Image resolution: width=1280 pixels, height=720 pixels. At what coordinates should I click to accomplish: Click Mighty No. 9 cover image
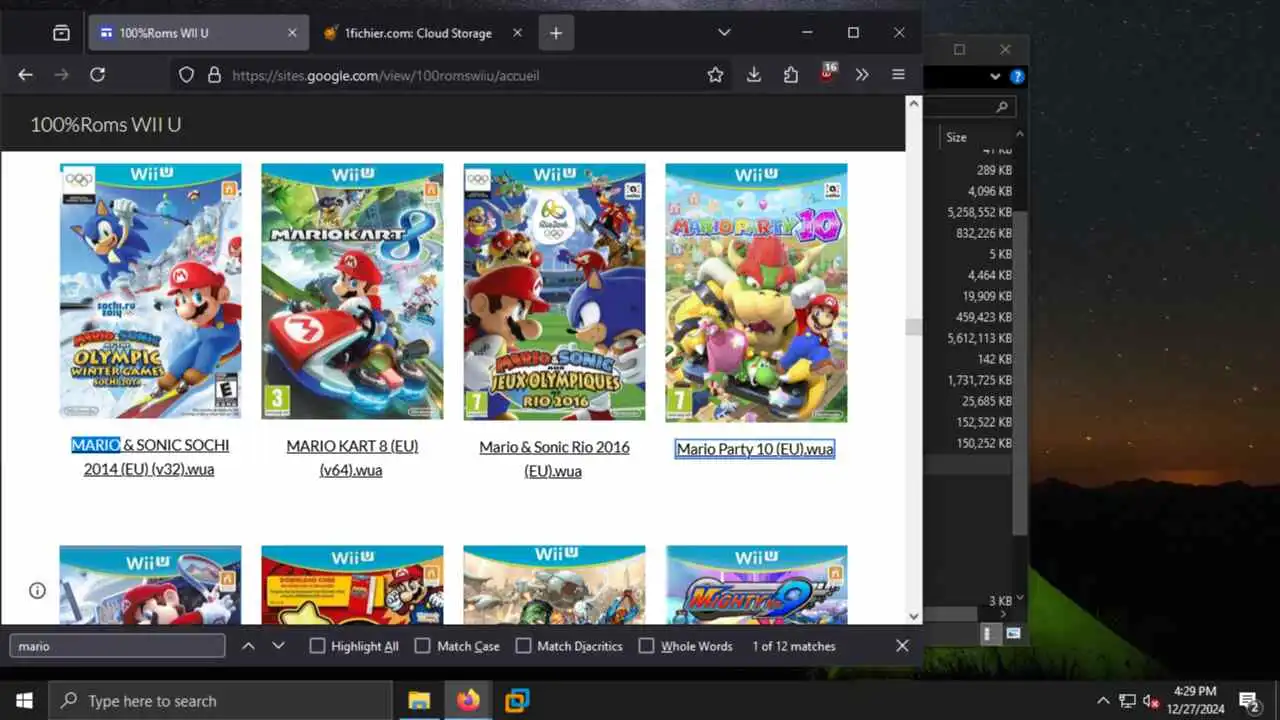756,585
